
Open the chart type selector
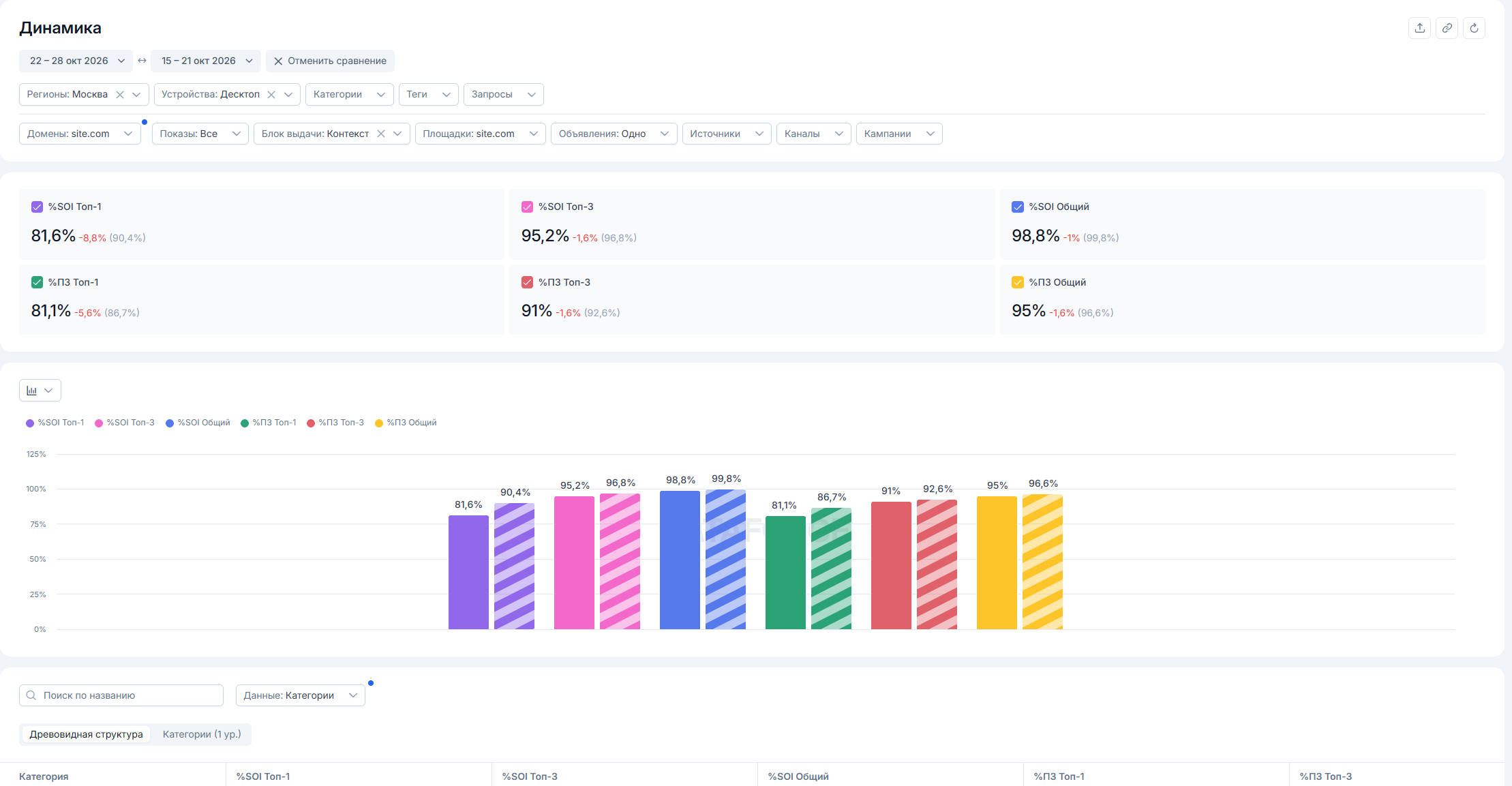coord(40,391)
